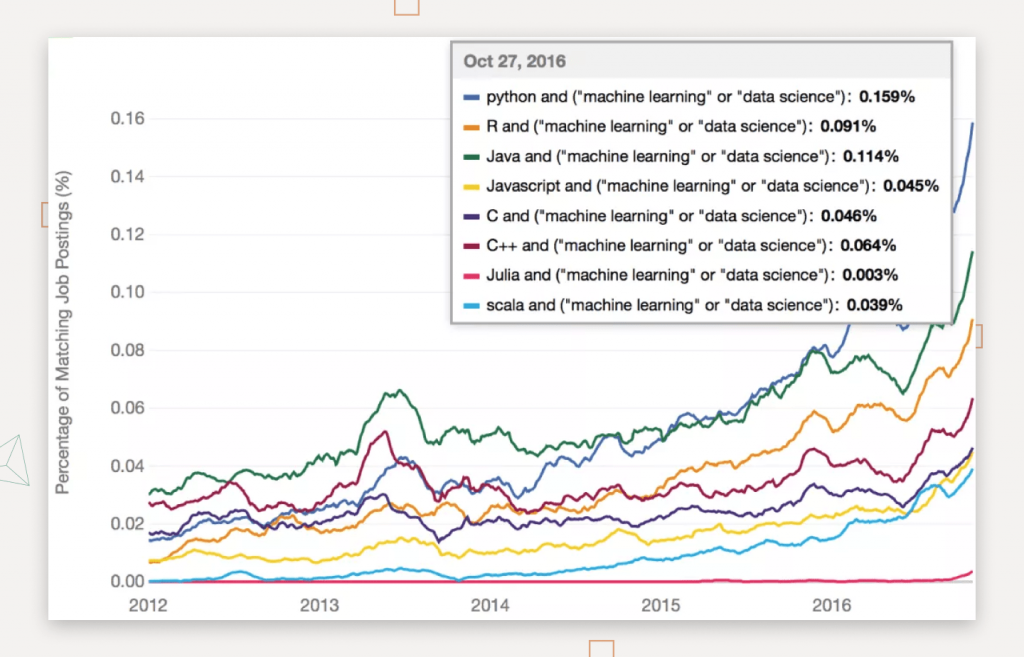Click the Oct 27, 2016 tooltip header
Viewport: 1024px width, 657px height.
(515, 62)
